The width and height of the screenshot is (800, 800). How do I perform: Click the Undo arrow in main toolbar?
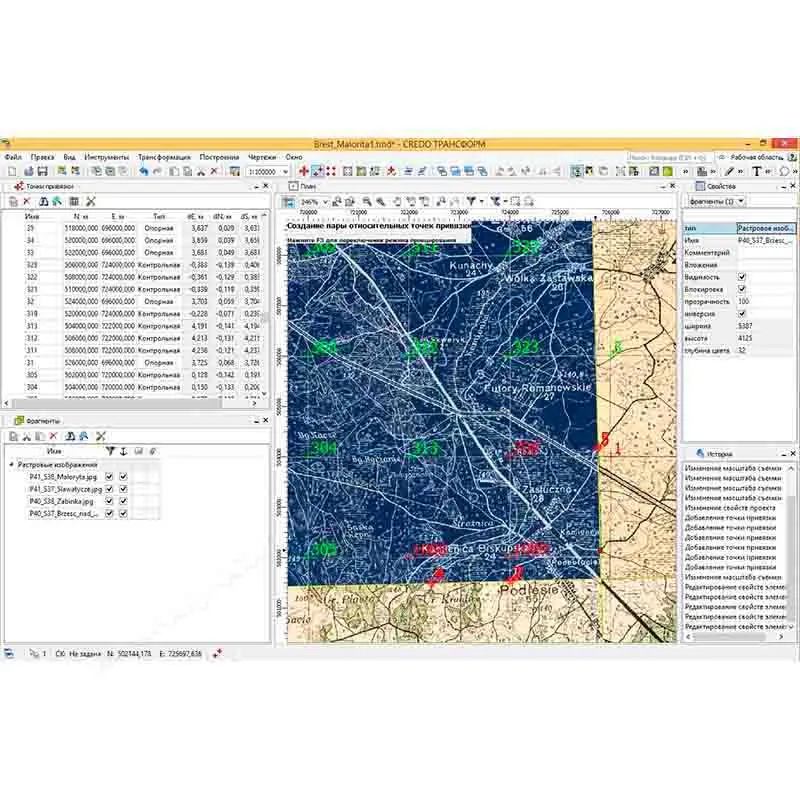(144, 172)
